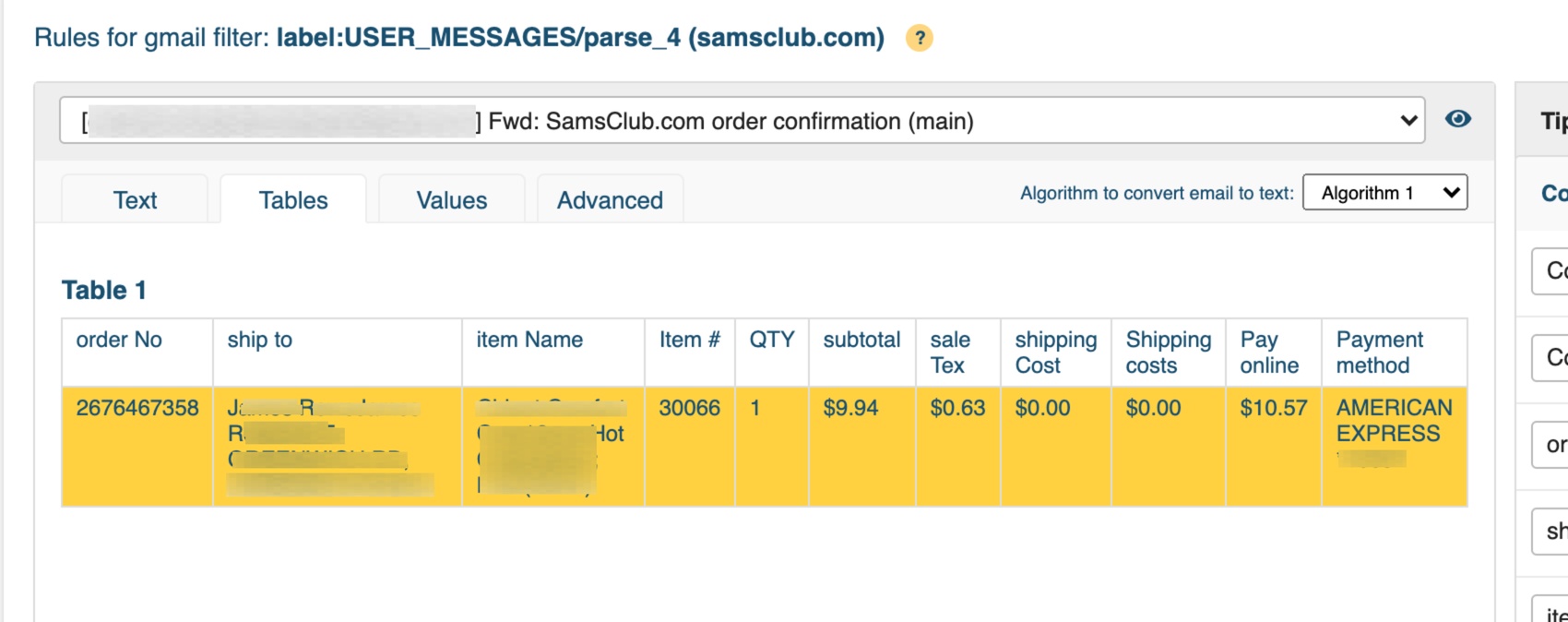Click the order No column header
This screenshot has width=1568, height=622.
tap(119, 340)
